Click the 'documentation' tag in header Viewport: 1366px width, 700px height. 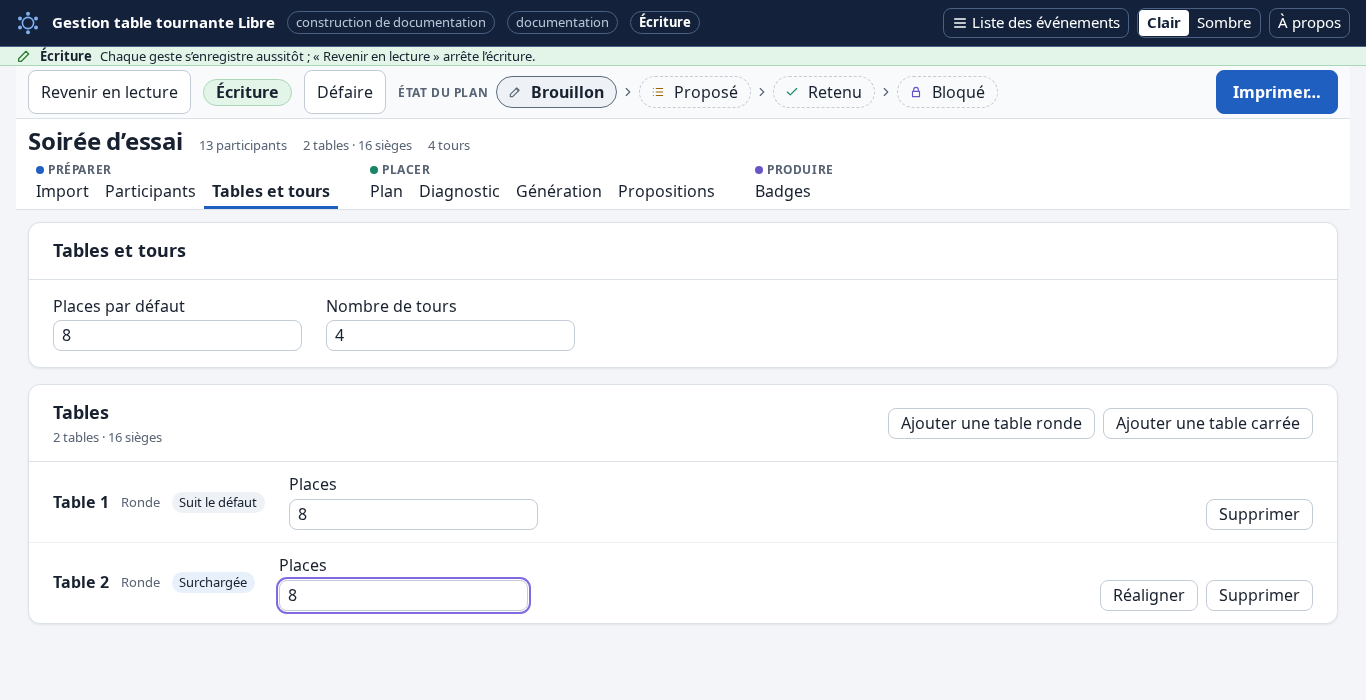562,22
